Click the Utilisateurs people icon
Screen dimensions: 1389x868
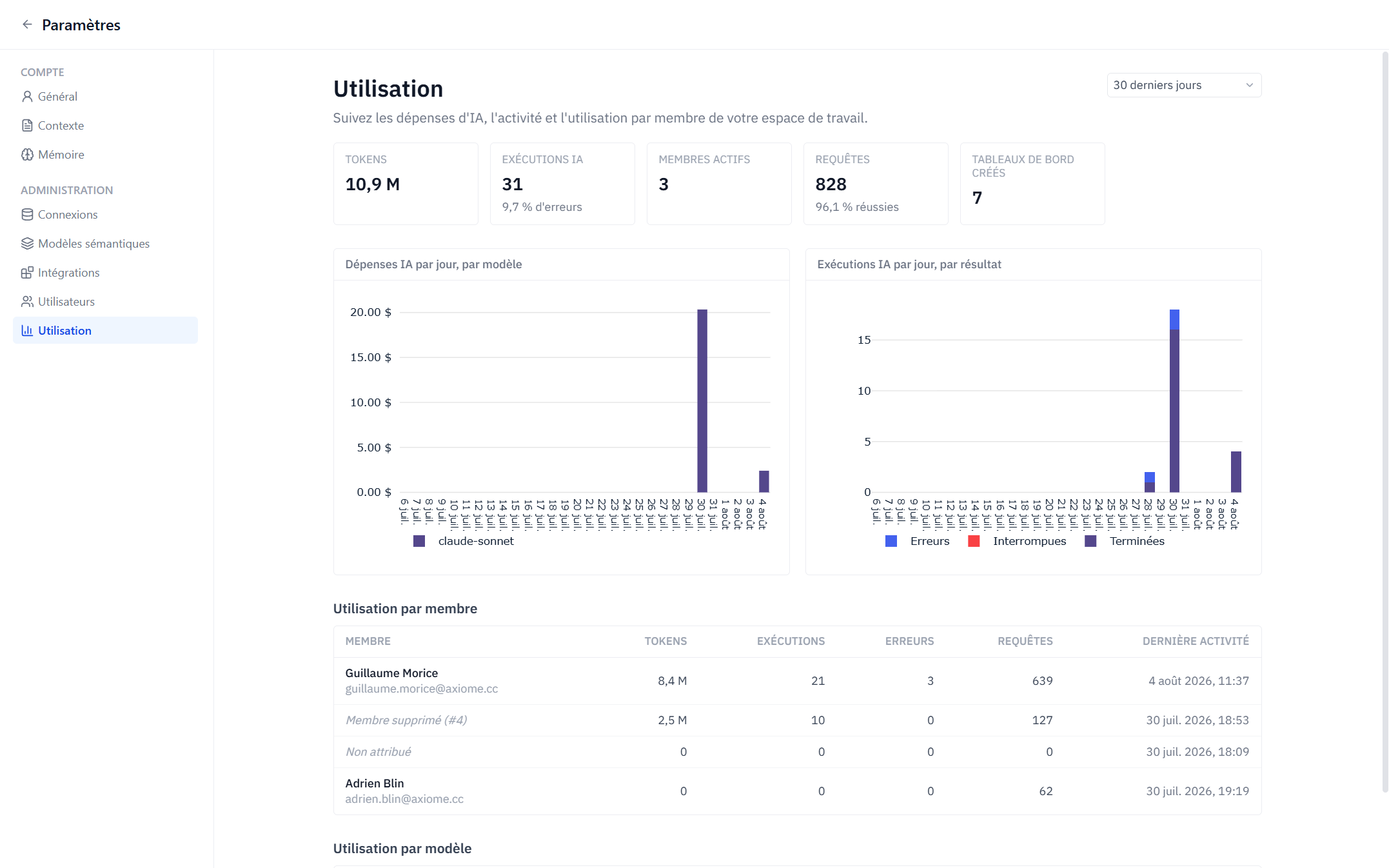click(x=27, y=302)
